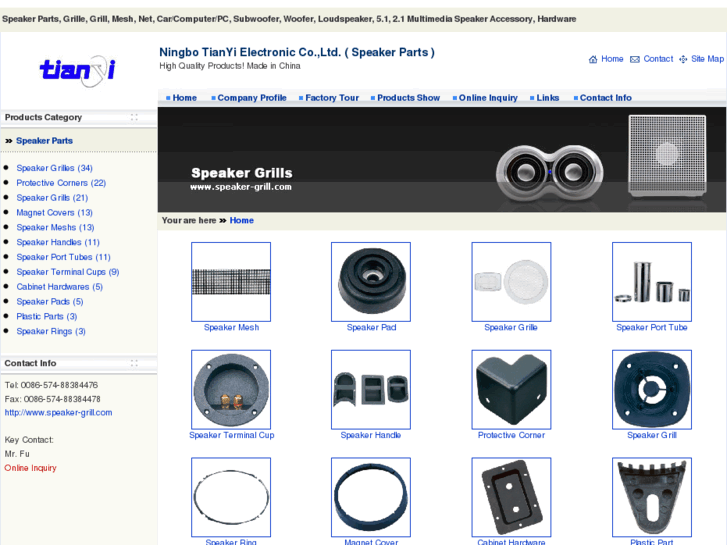
Task: Open the www.speaker-grill.com contact link
Action: pos(58,412)
